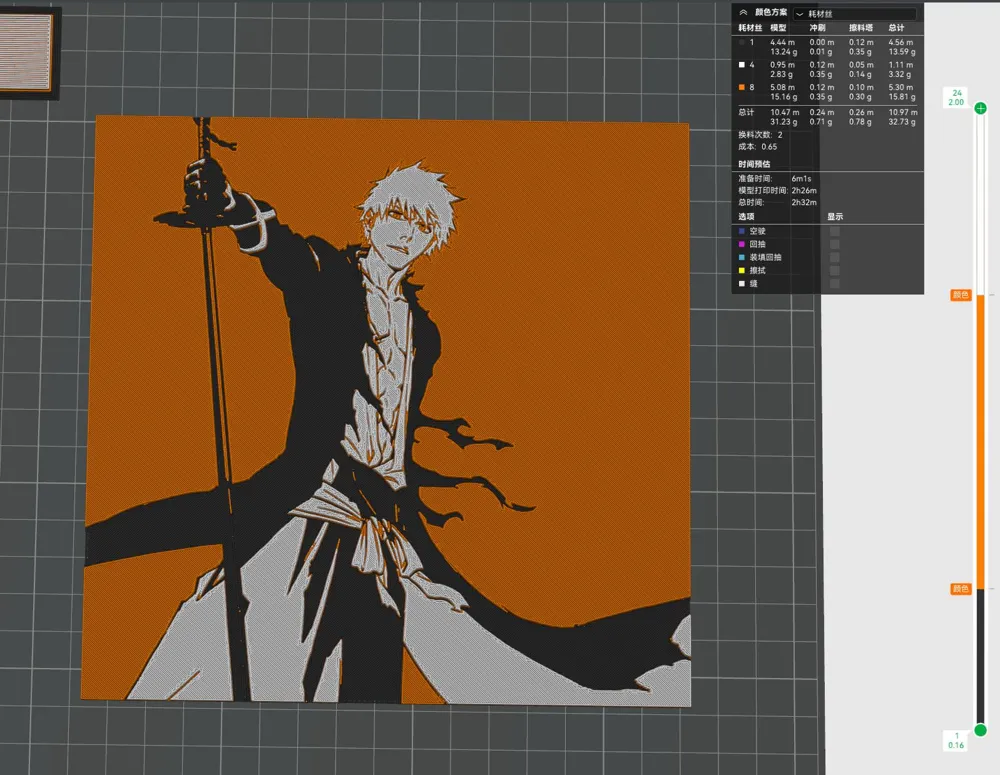Screen dimensions: 1000x775
Task: Click total weight value 32.73 g
Action: pos(902,122)
